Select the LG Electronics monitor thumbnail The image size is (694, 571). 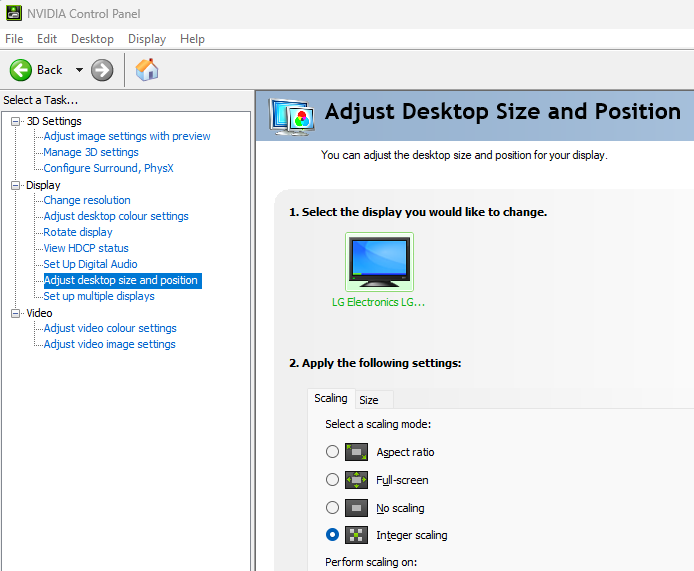click(x=379, y=262)
